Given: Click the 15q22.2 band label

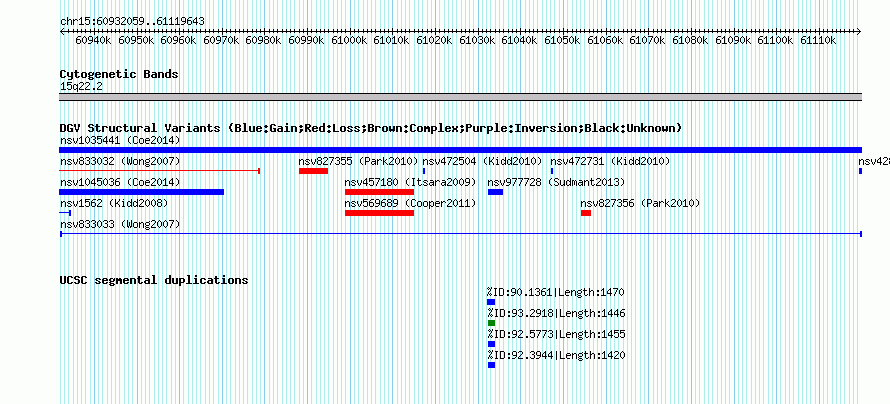Looking at the screenshot, I should [x=81, y=86].
